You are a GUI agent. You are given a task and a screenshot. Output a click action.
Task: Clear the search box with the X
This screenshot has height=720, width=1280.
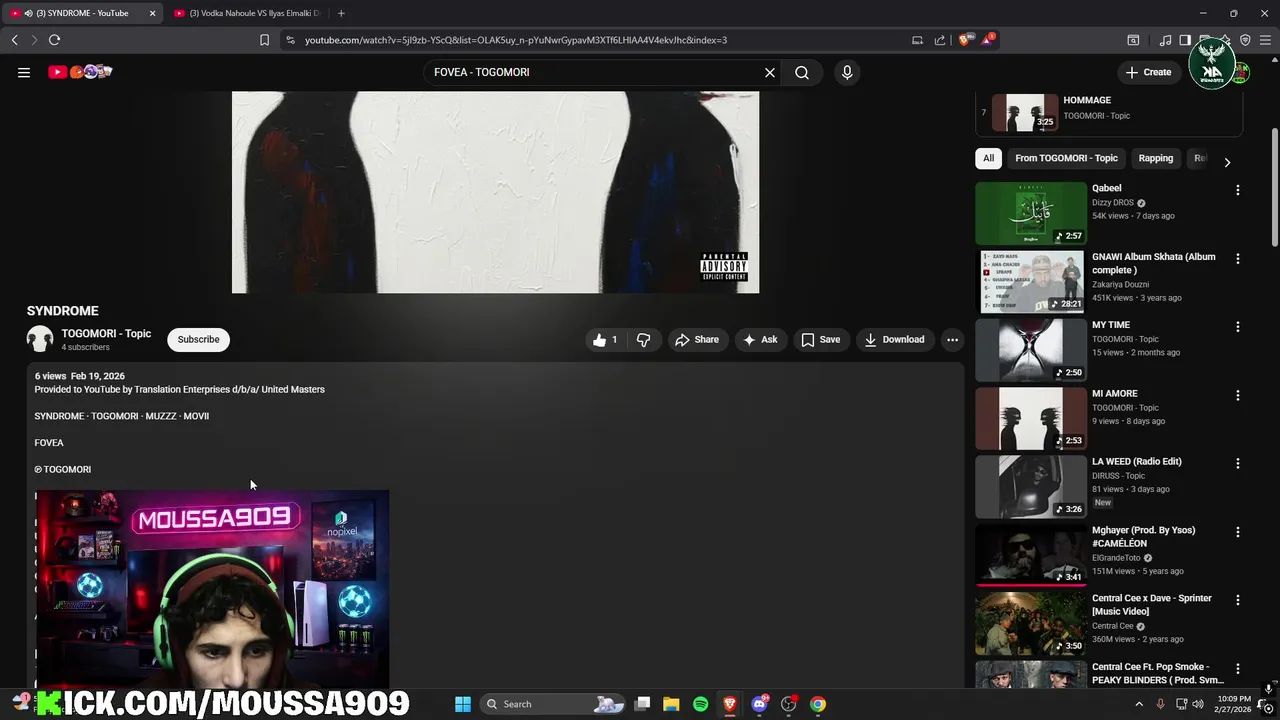770,72
